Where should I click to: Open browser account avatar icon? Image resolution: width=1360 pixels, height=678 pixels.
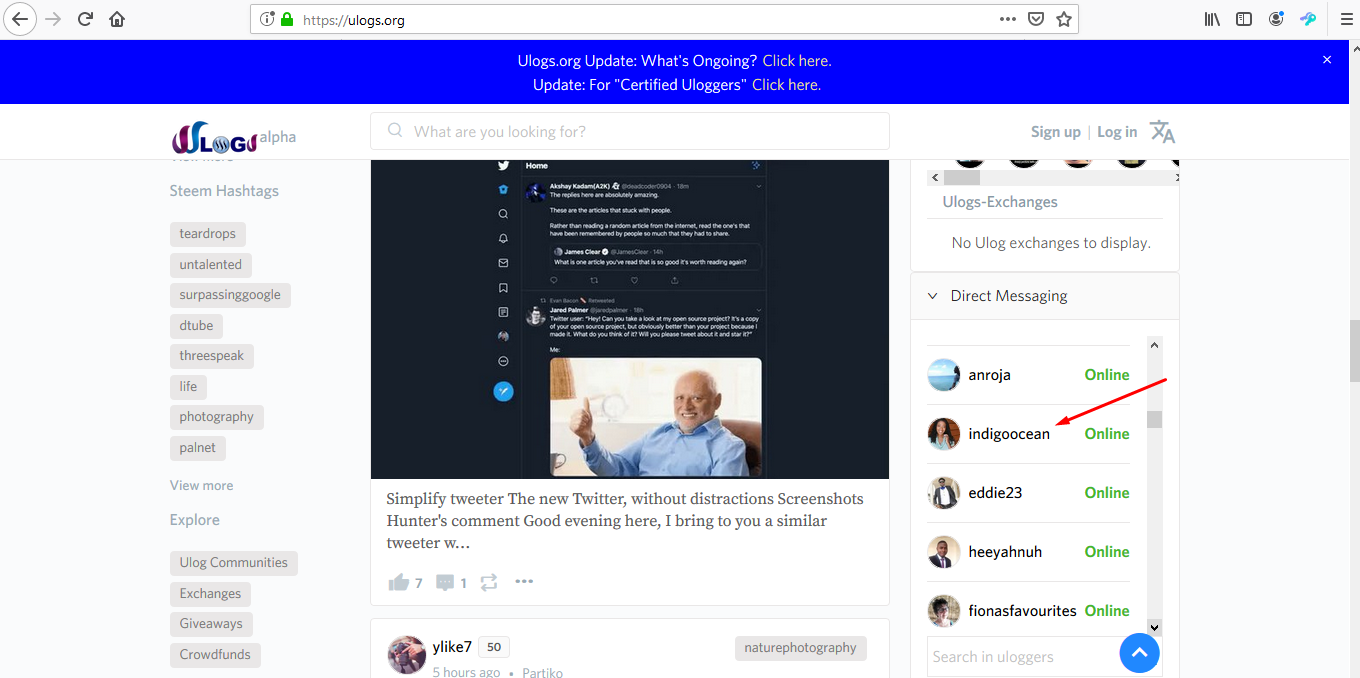click(x=1276, y=19)
